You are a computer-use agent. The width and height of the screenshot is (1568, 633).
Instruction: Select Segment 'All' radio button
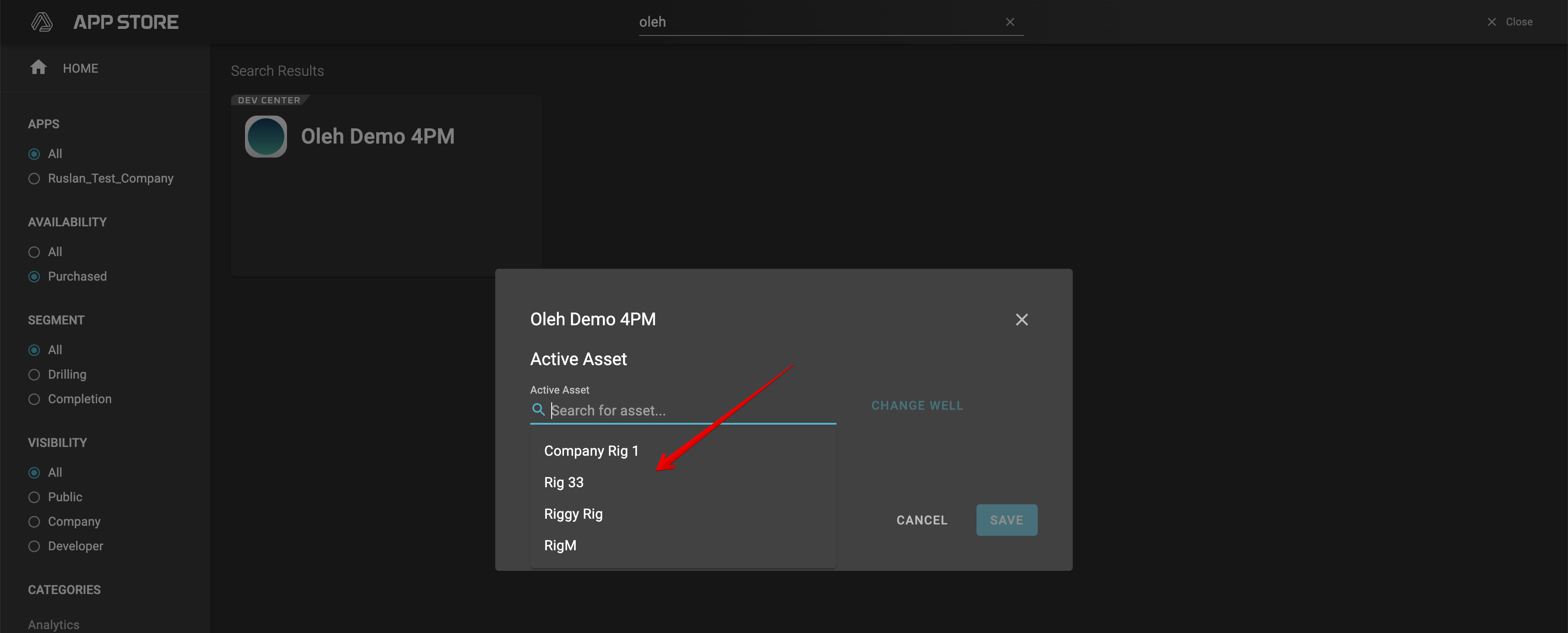coord(34,350)
